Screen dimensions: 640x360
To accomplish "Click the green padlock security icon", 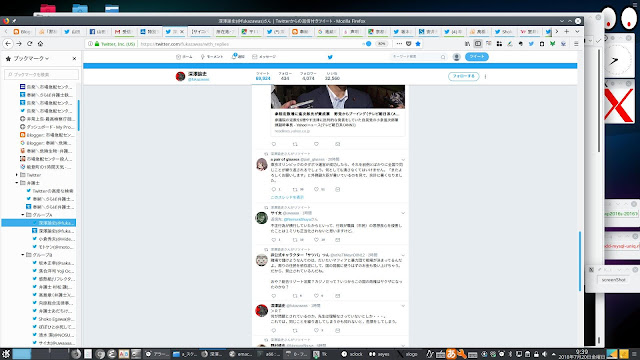I will click(x=97, y=44).
